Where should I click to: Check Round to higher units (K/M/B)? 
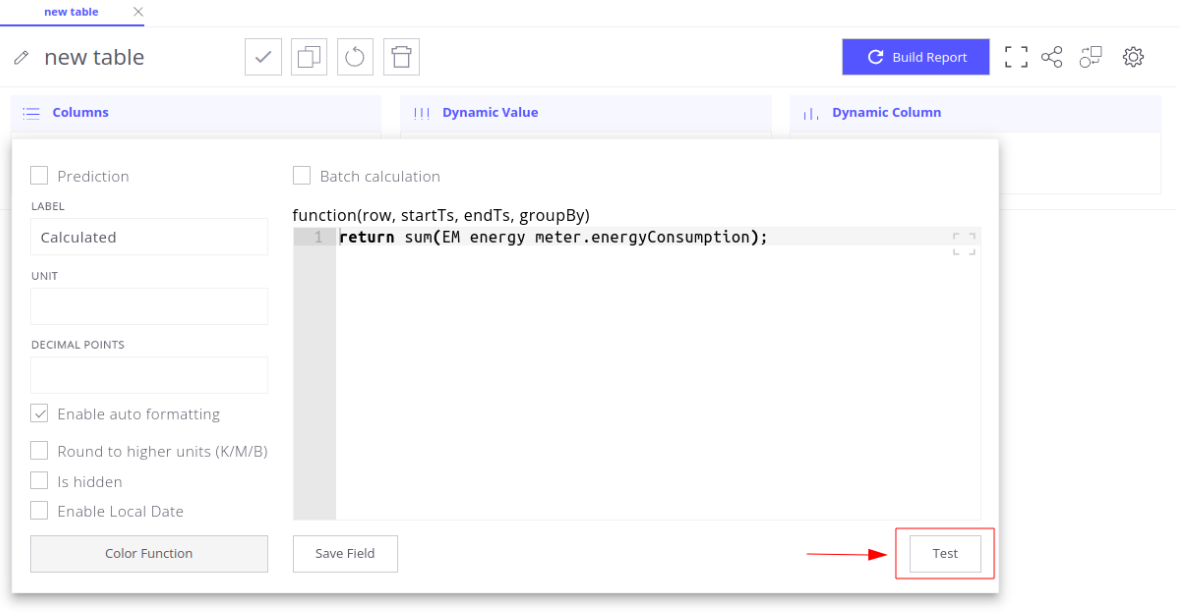point(39,451)
